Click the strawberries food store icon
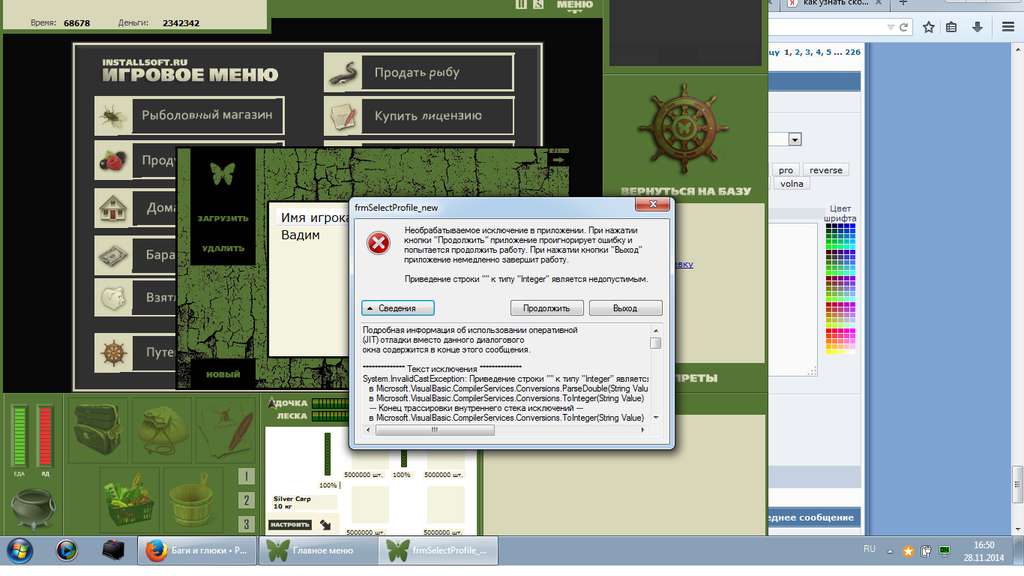The image size is (1024, 576). (113, 161)
